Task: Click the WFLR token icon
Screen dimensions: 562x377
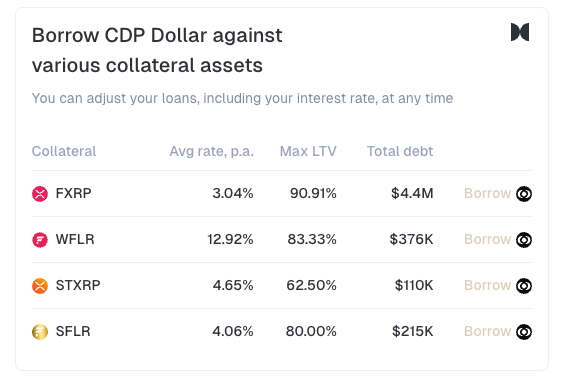Action: pyautogui.click(x=40, y=240)
